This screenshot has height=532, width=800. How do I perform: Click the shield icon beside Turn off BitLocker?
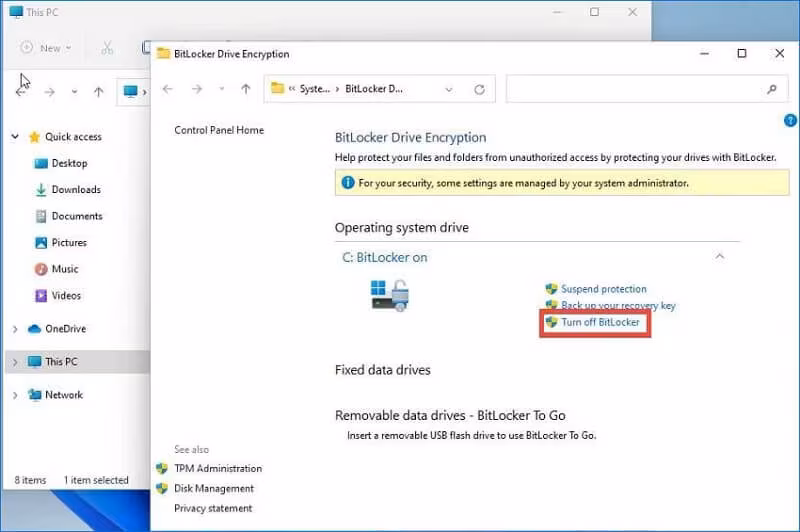551,322
